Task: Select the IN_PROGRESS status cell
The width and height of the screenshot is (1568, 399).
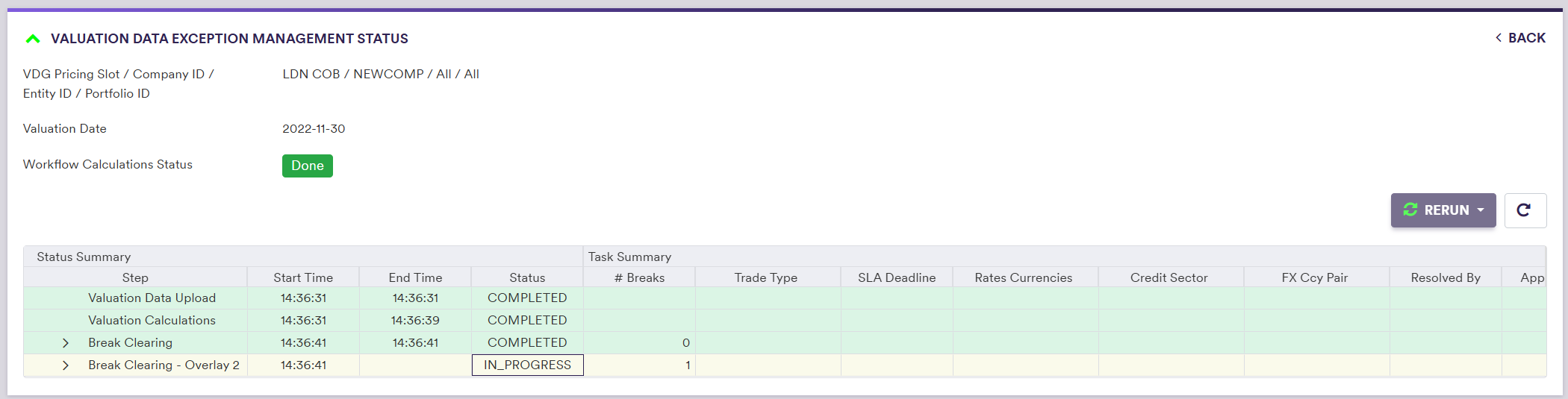Action: (527, 365)
